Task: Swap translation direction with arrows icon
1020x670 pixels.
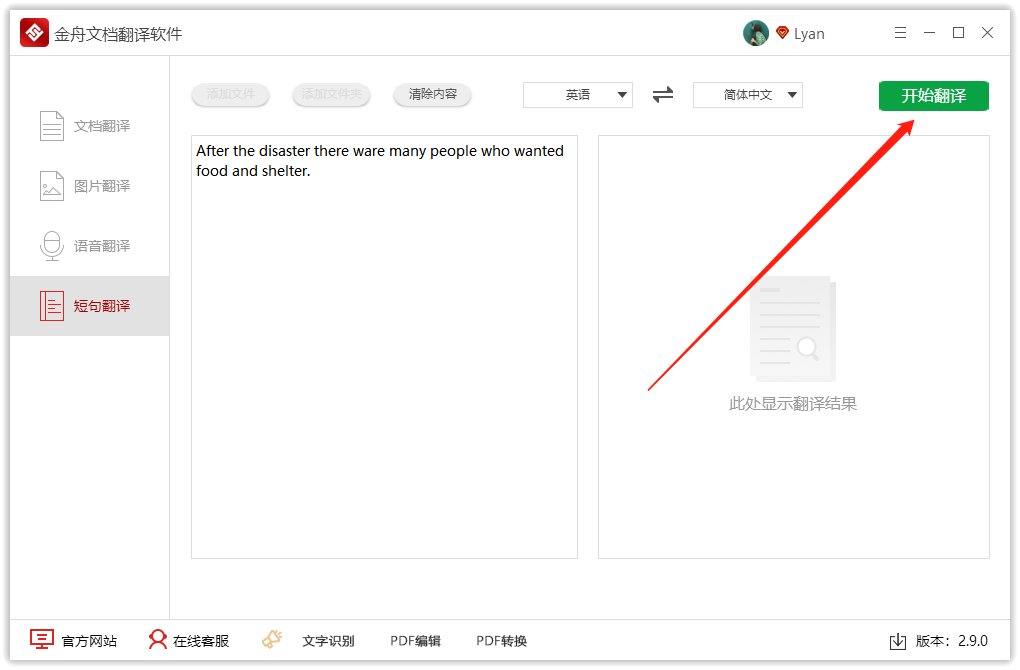Action: [662, 94]
